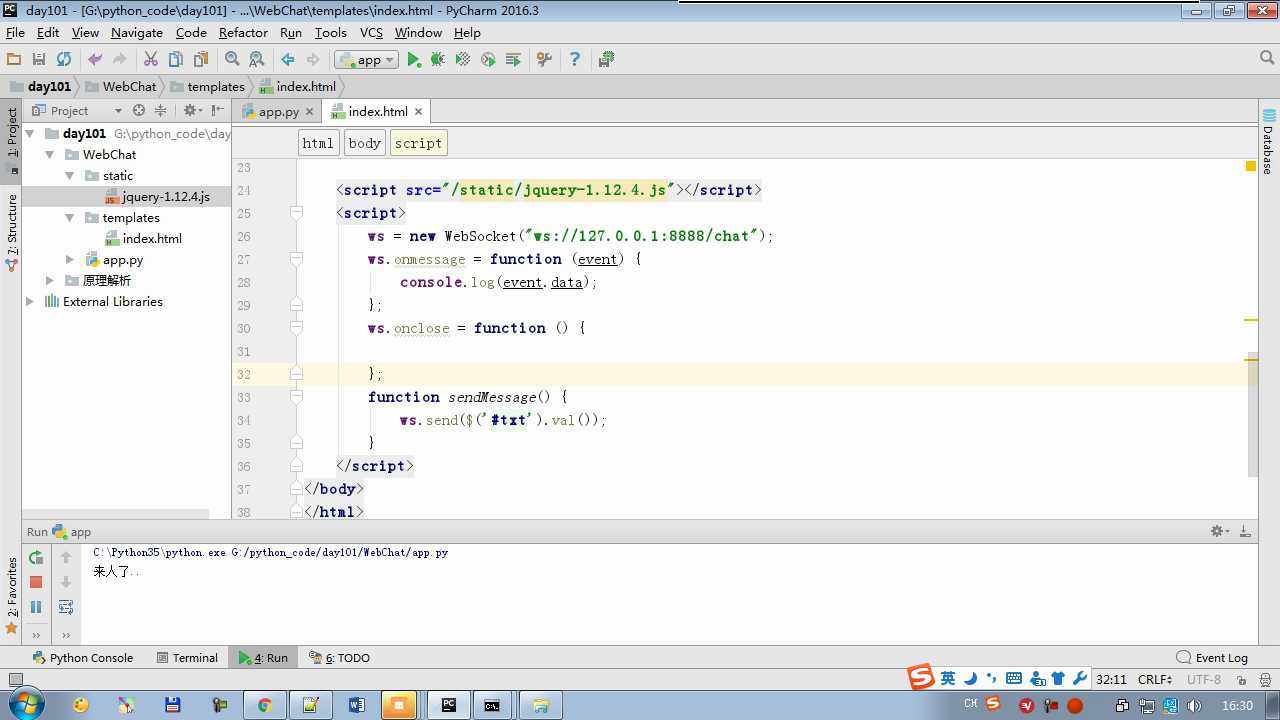Open the Database side panel
This screenshot has width=1280, height=720.
[x=1268, y=140]
